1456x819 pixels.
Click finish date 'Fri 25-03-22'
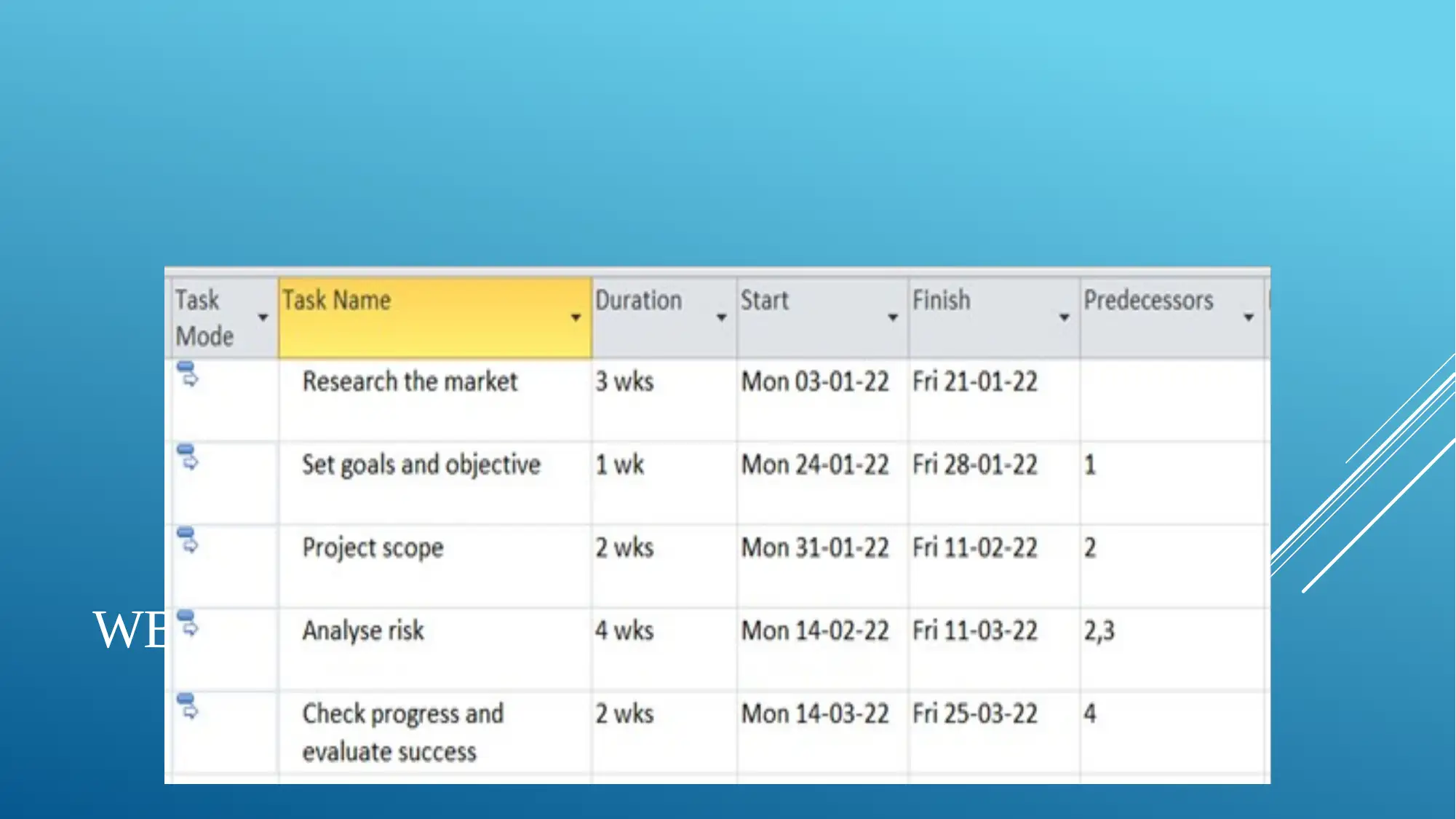click(975, 713)
